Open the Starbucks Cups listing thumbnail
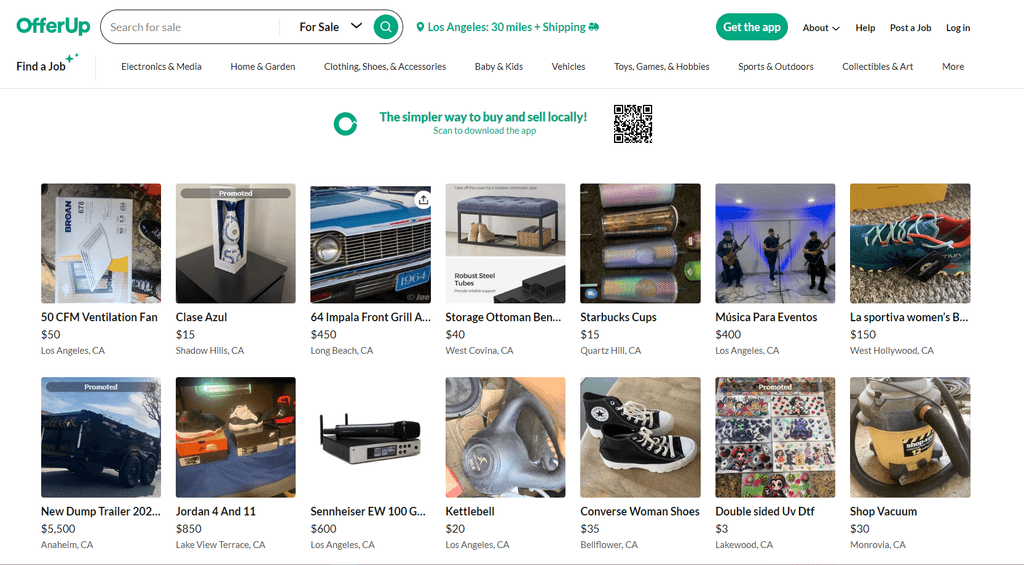Screen dimensions: 1024x565 point(640,243)
